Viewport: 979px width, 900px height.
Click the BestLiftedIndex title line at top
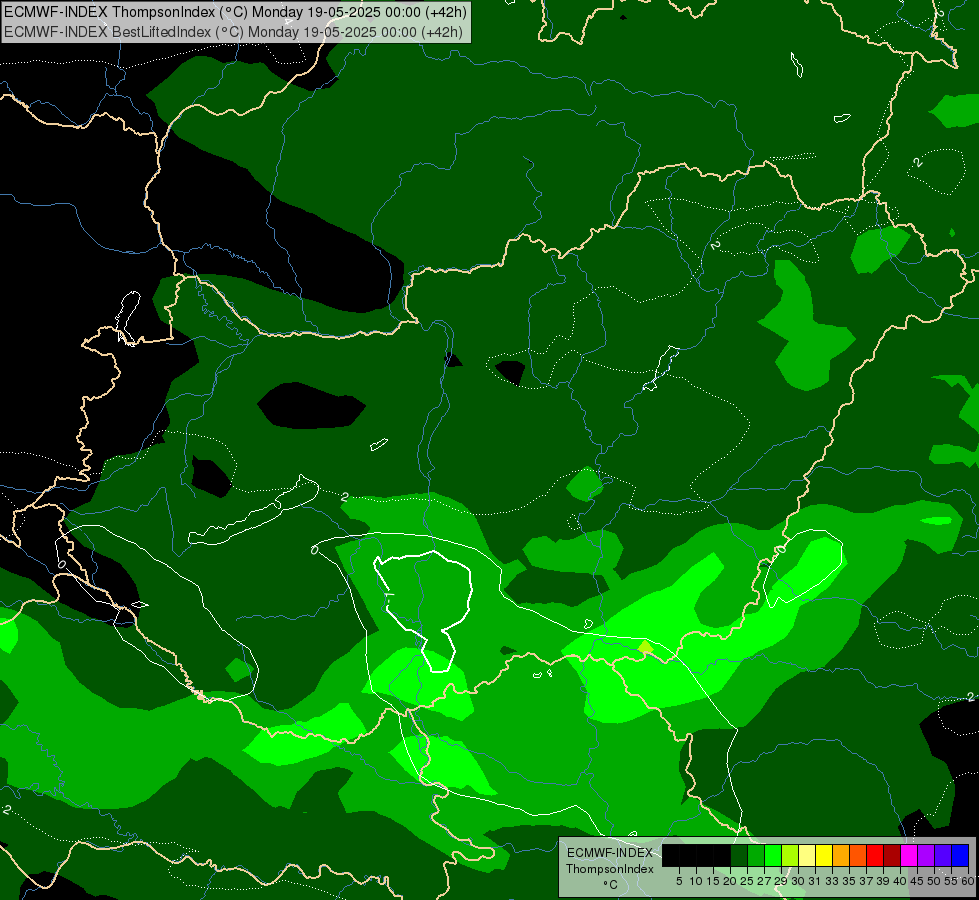pyautogui.click(x=234, y=32)
